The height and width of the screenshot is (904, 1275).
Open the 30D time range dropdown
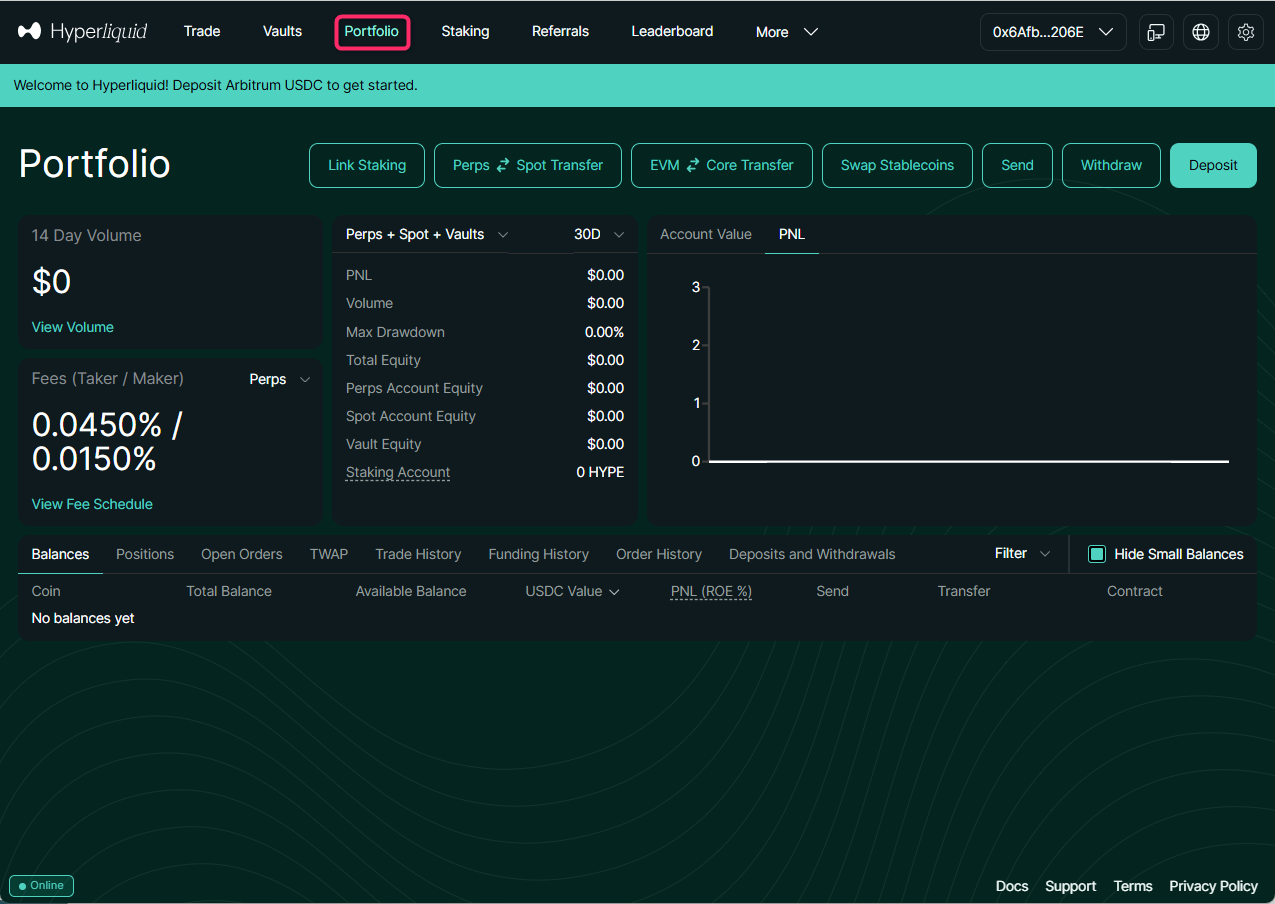pyautogui.click(x=598, y=234)
